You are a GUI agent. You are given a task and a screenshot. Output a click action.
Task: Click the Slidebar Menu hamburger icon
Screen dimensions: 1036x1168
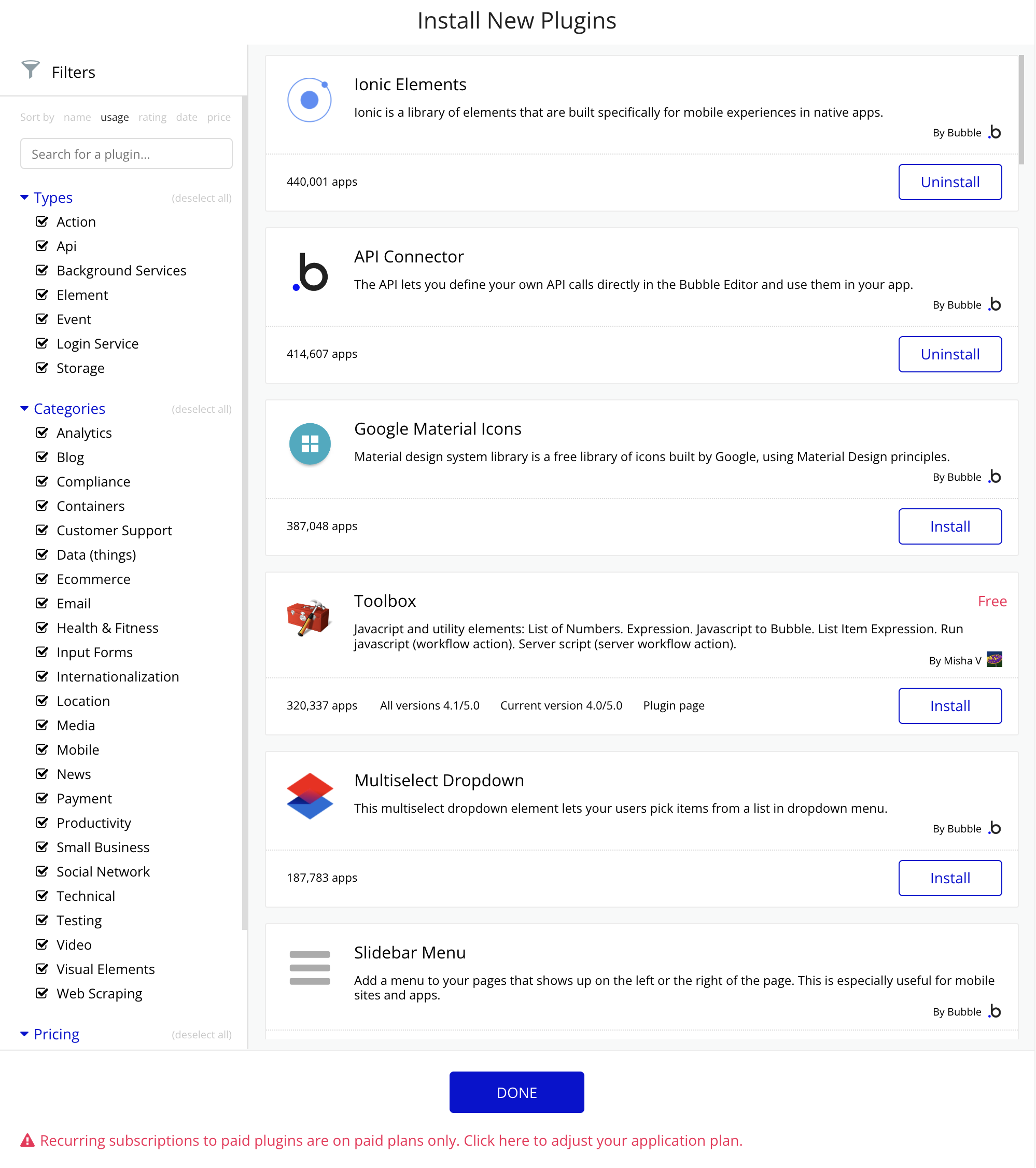click(x=310, y=967)
